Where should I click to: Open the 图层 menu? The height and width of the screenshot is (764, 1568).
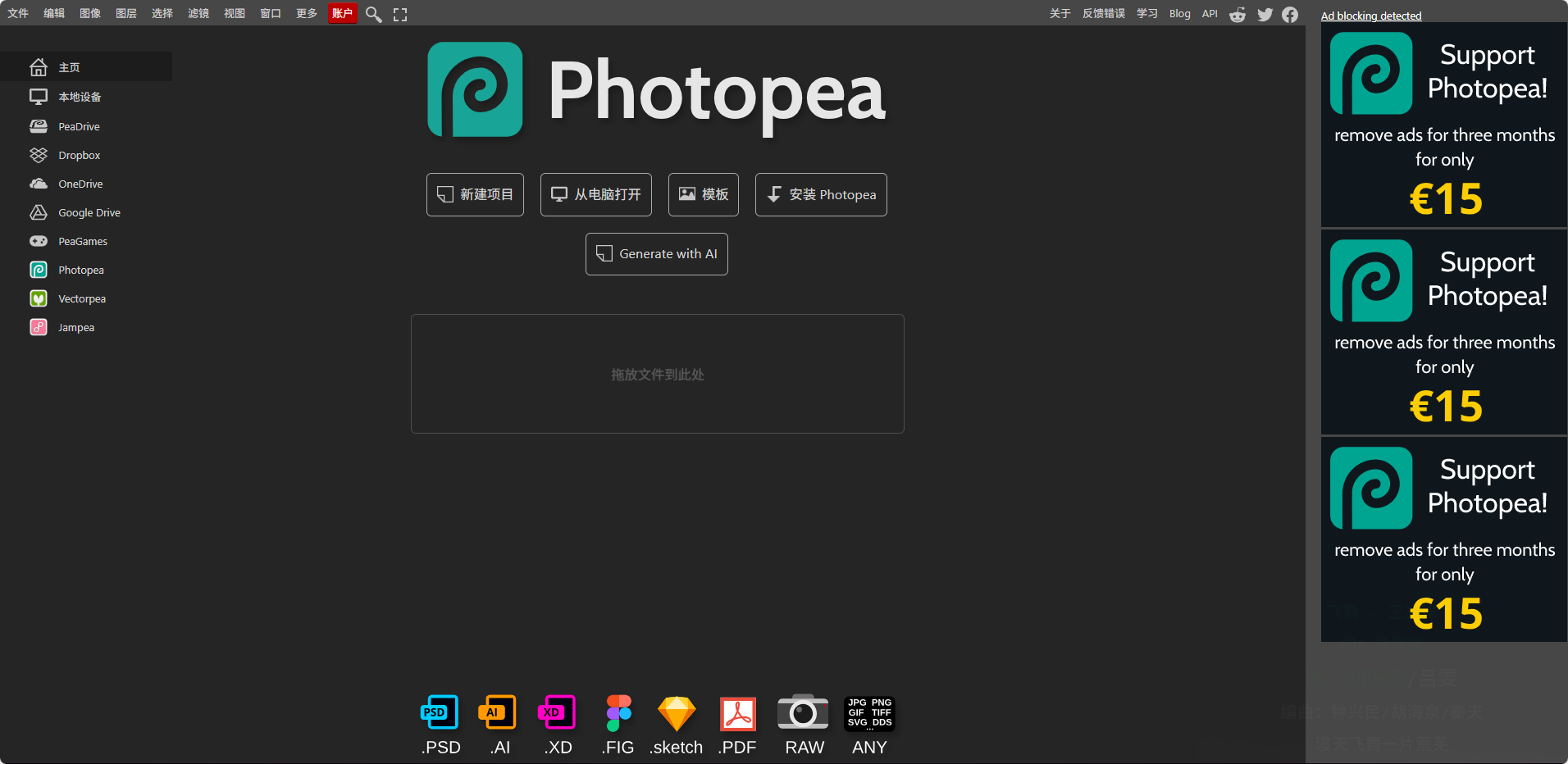pos(126,13)
